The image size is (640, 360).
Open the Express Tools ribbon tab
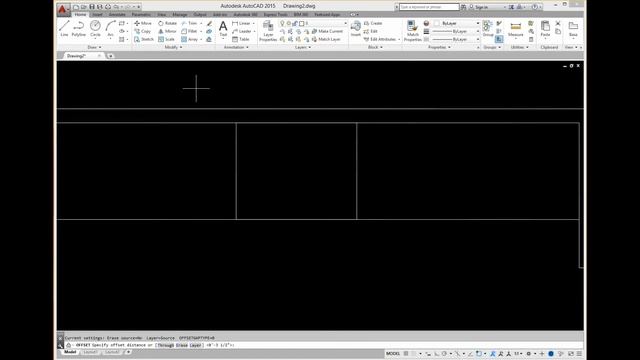[276, 14]
